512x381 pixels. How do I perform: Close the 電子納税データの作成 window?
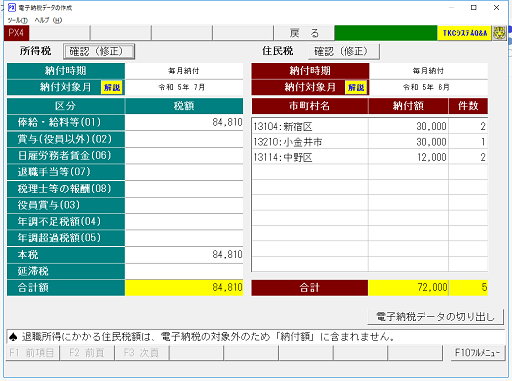496,7
